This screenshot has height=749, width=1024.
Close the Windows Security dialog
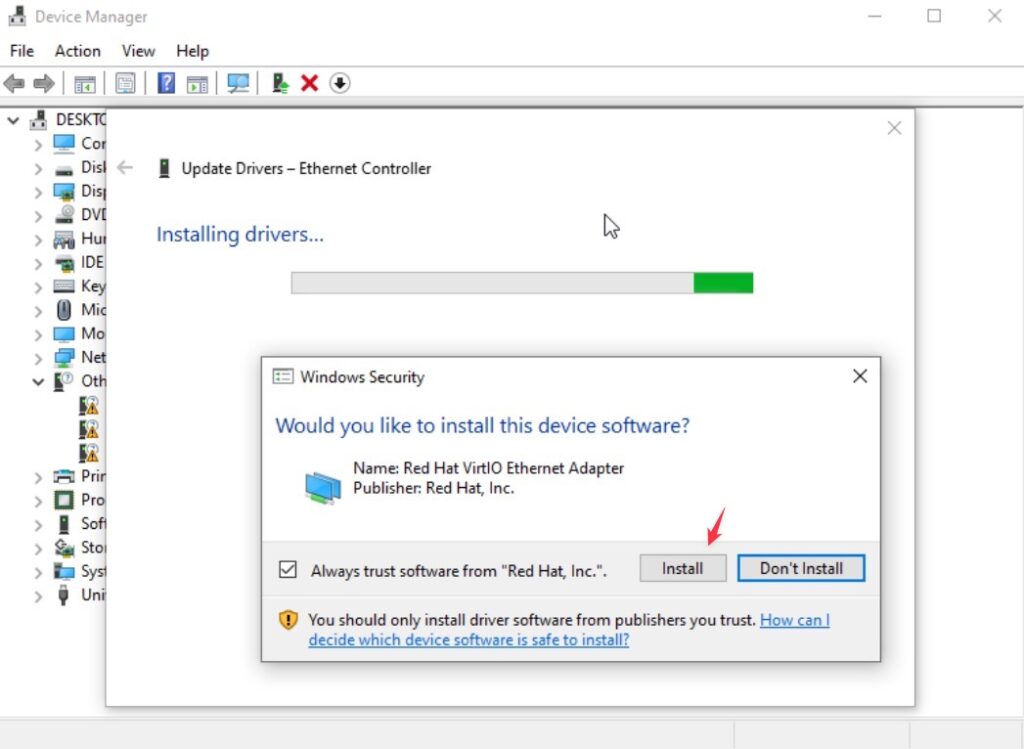(859, 376)
